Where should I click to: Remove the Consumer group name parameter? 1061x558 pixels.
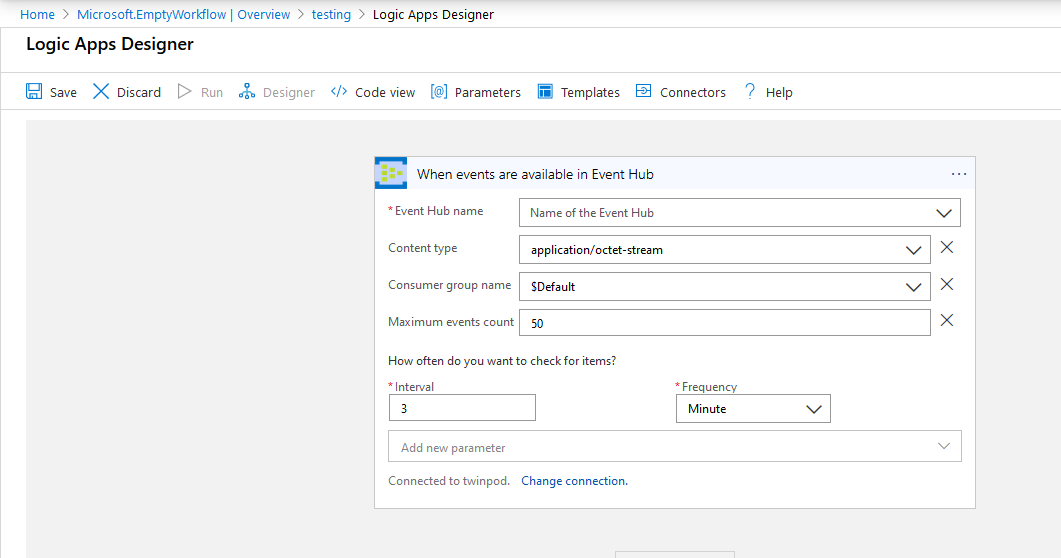coord(947,284)
